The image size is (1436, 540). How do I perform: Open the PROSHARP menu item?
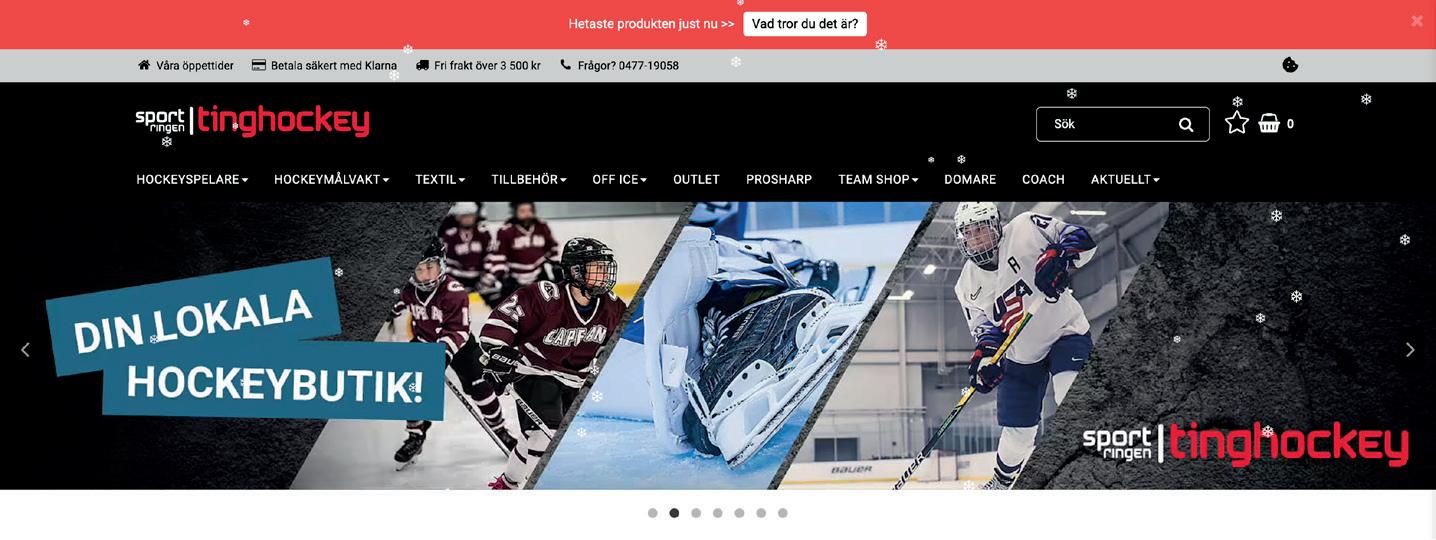click(779, 180)
